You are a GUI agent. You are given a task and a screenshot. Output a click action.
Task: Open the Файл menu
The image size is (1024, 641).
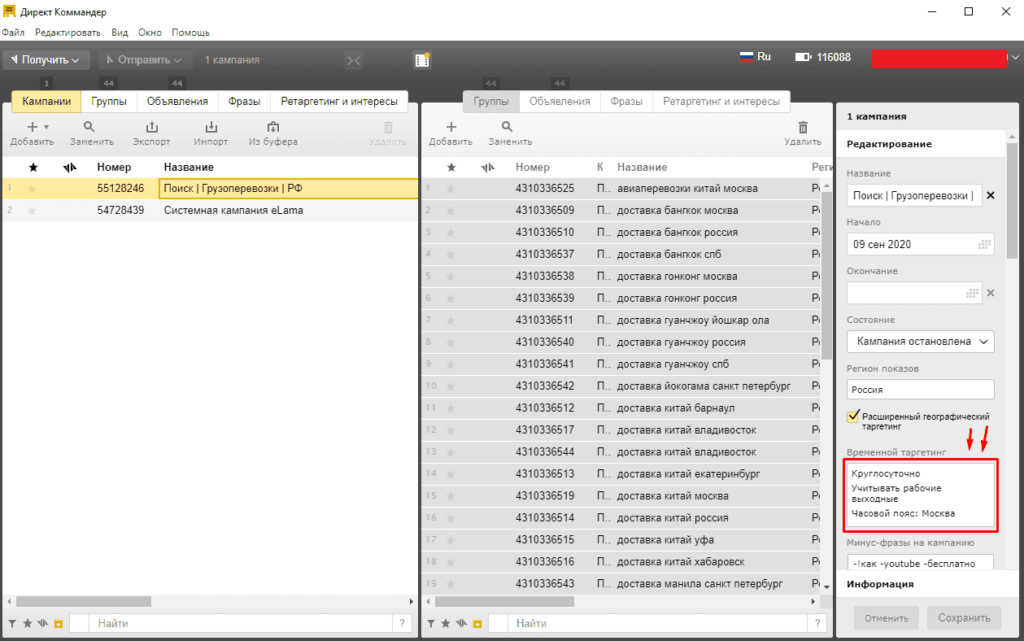click(13, 33)
